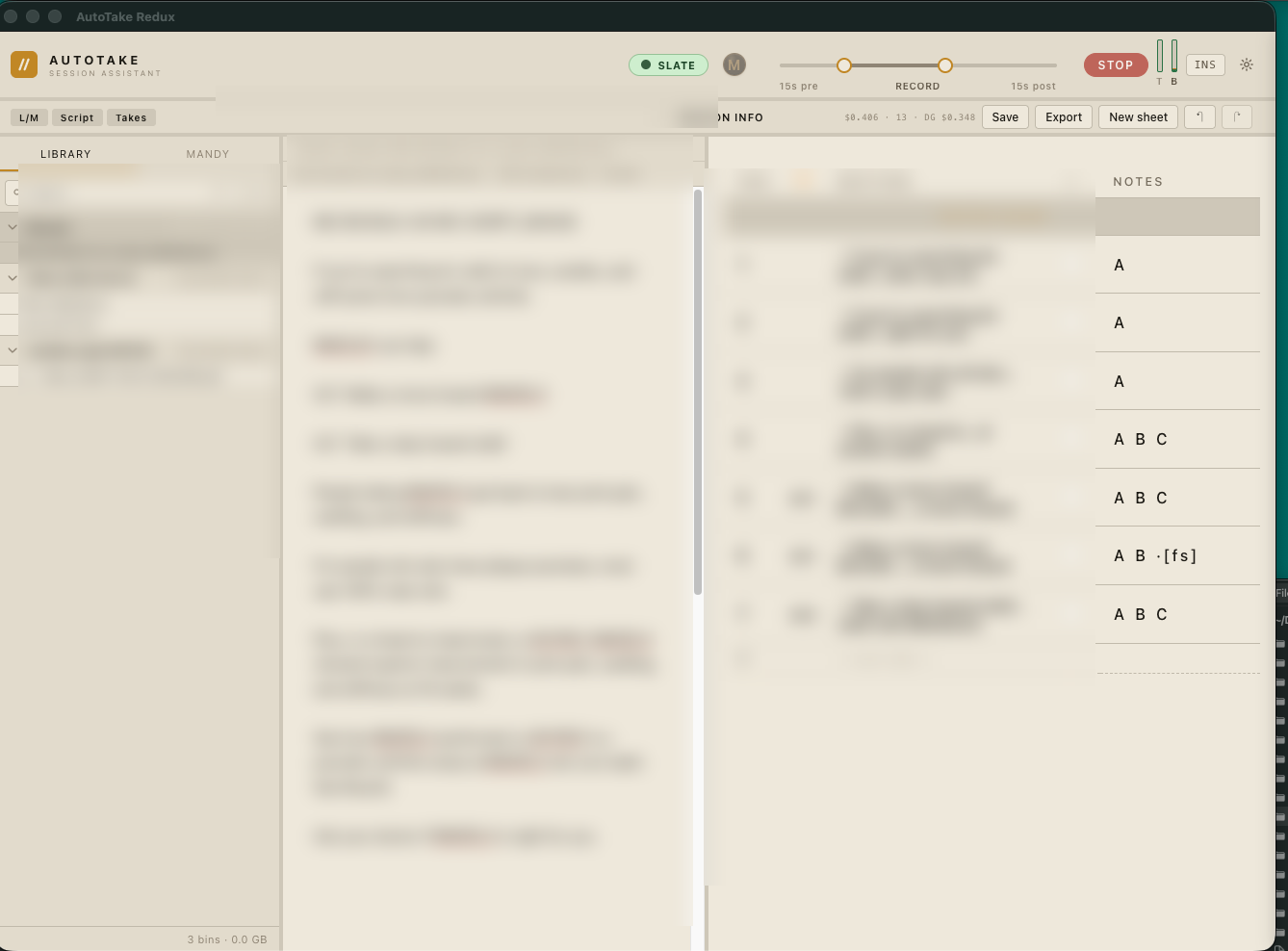Click the empty dashed notes row
This screenshot has width=1288, height=951.
pyautogui.click(x=1177, y=658)
